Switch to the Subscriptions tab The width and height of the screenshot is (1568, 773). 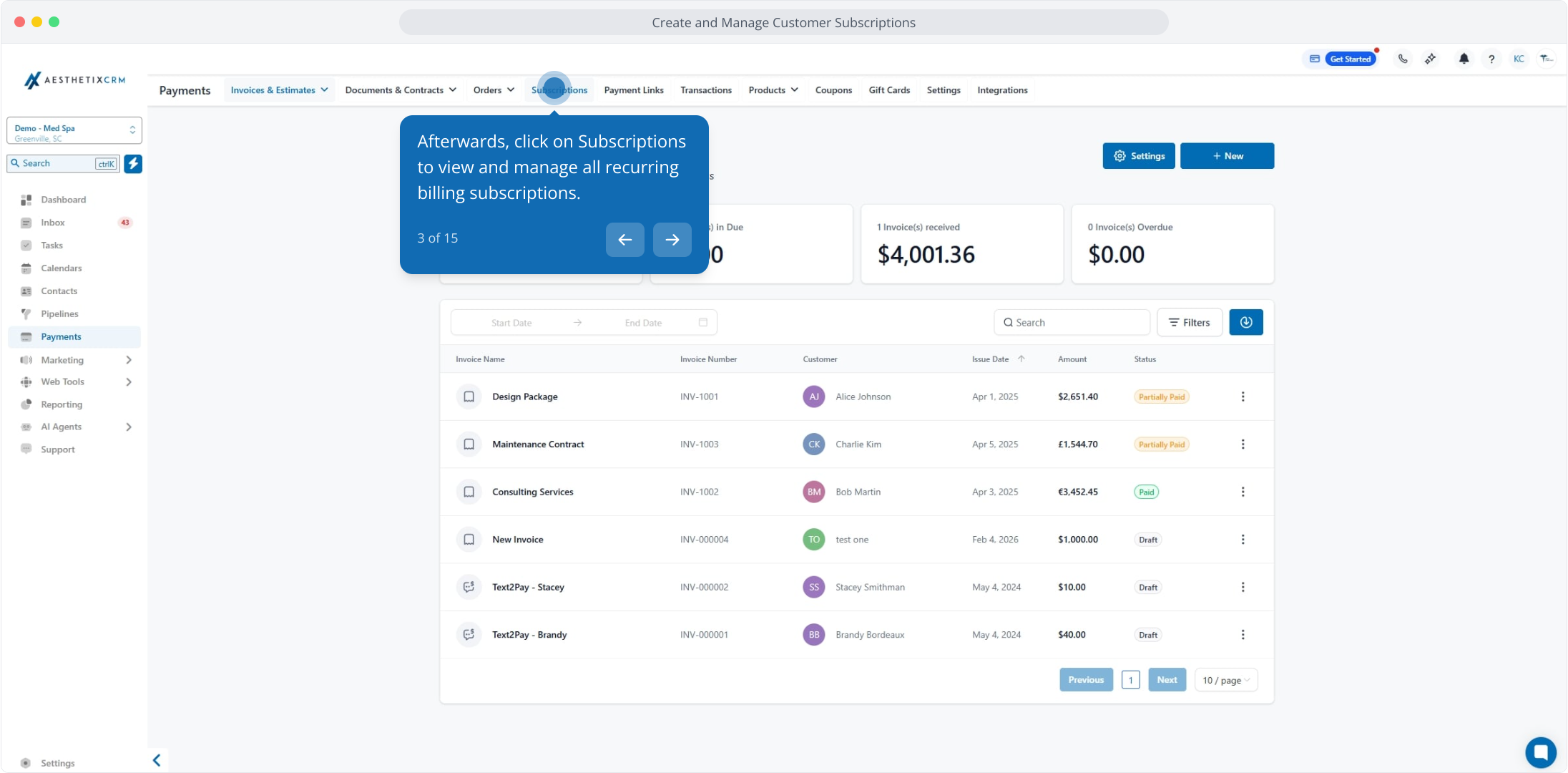tap(559, 90)
